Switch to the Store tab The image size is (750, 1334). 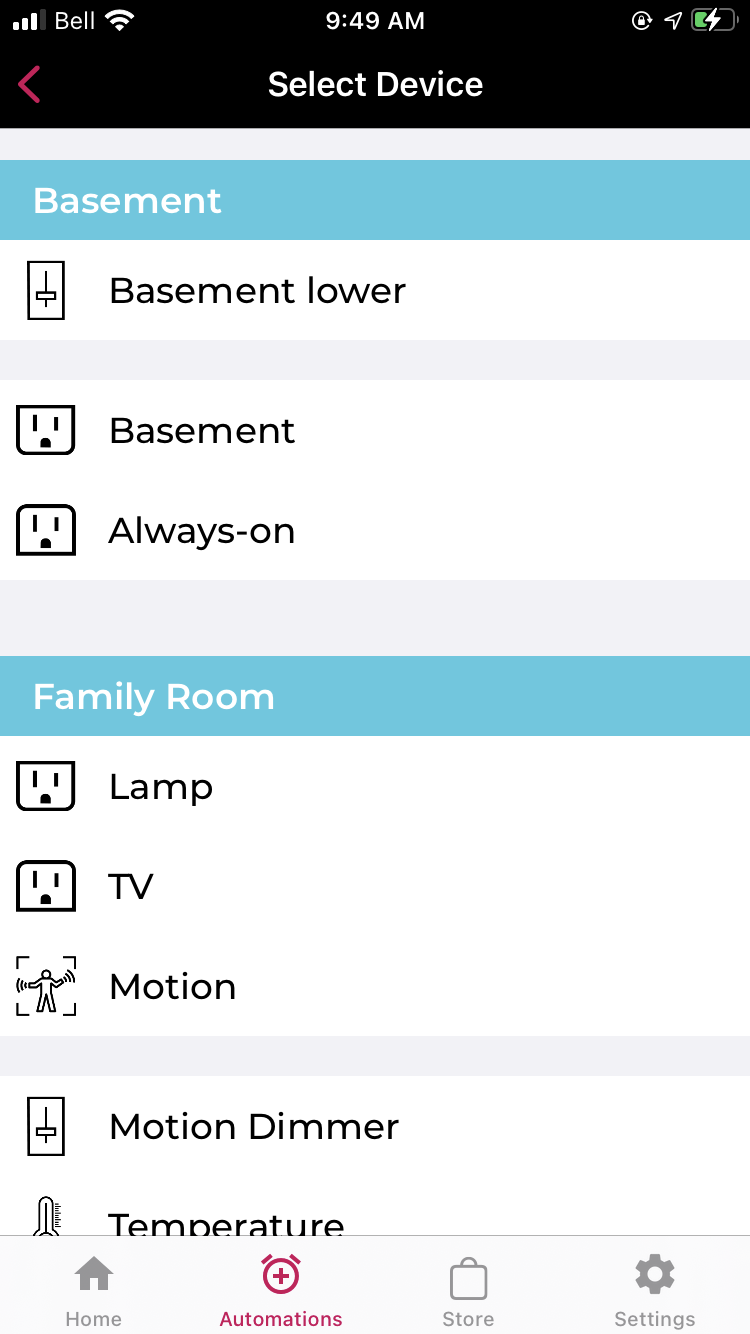(x=468, y=1287)
